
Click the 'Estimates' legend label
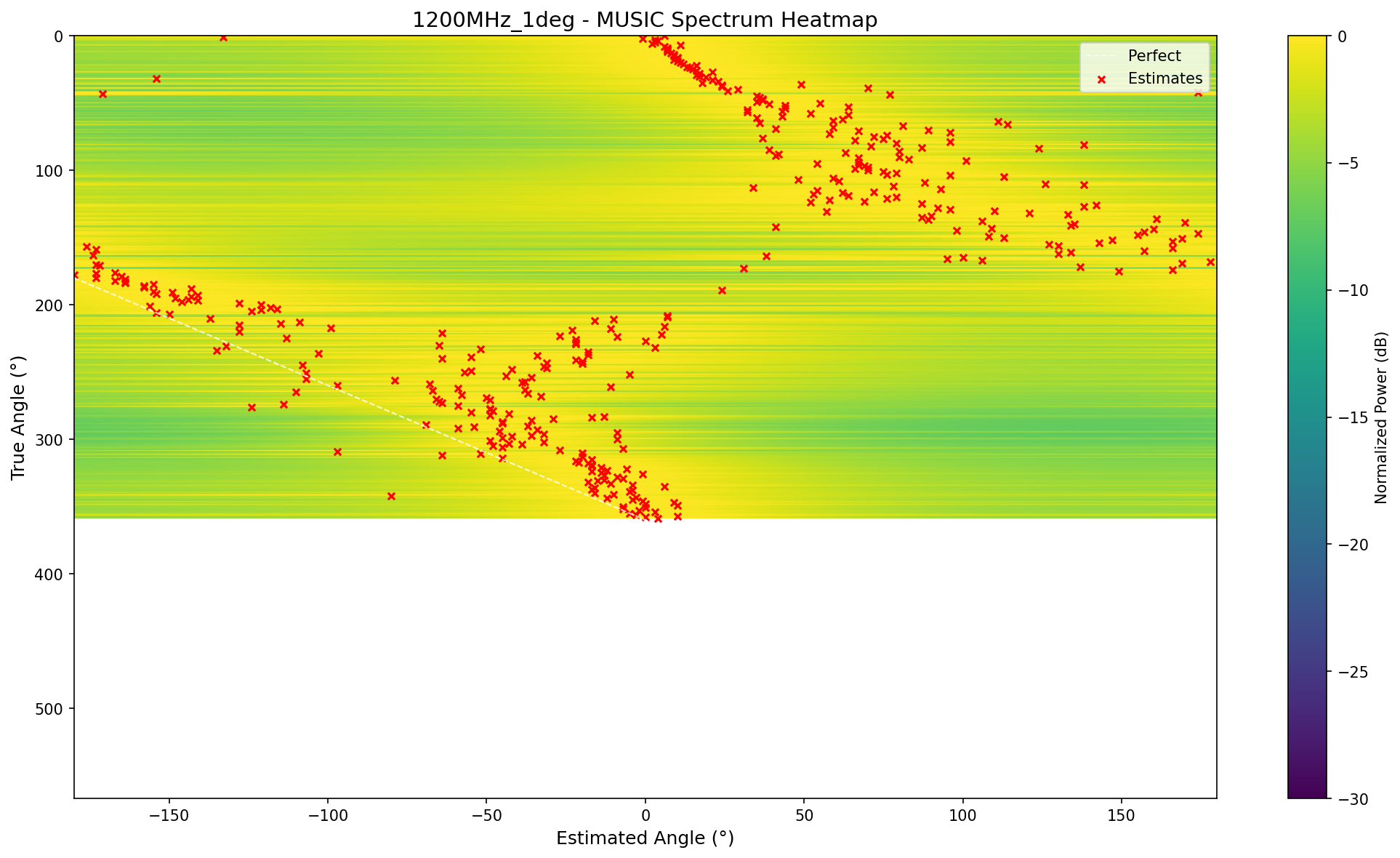1164,79
